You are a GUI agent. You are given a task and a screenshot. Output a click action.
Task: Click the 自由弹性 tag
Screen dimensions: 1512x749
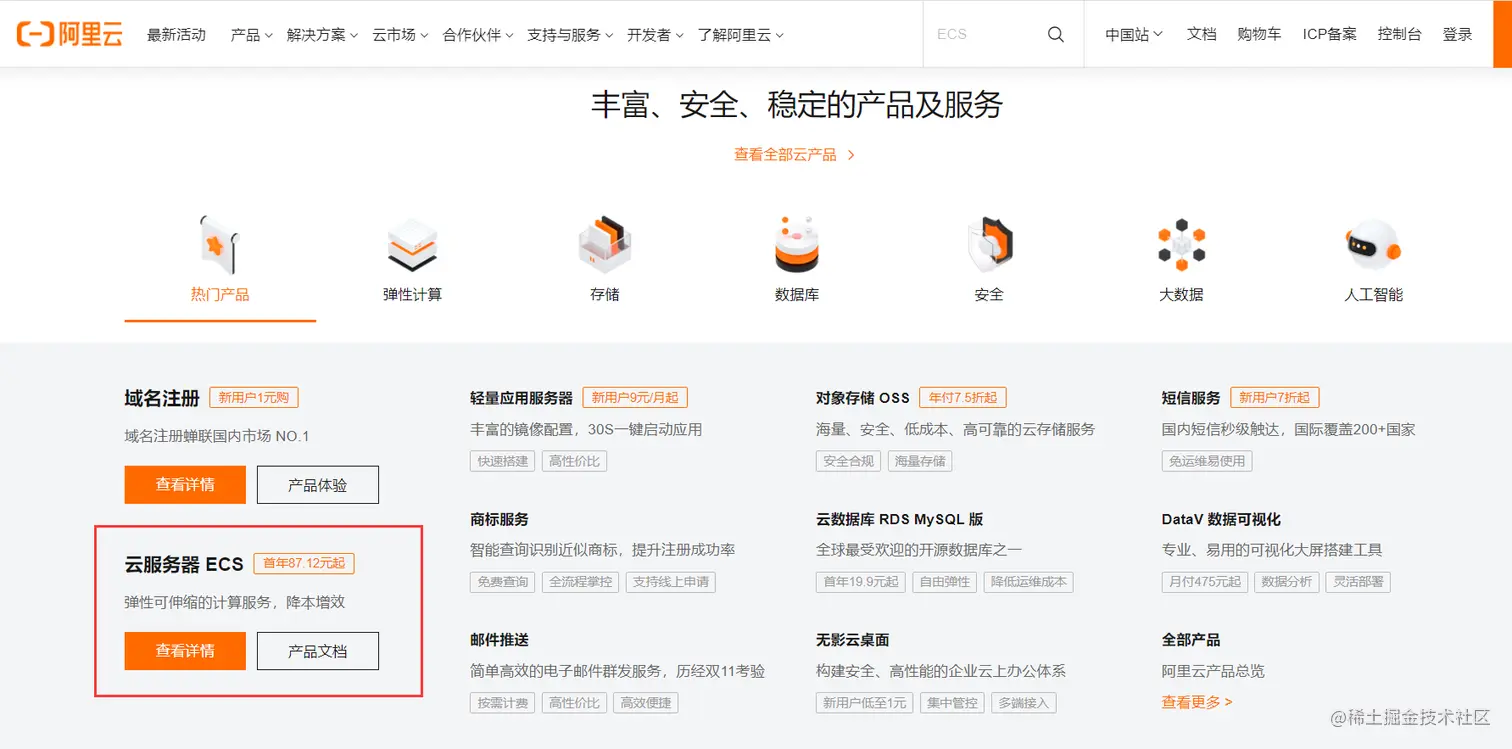[945, 582]
